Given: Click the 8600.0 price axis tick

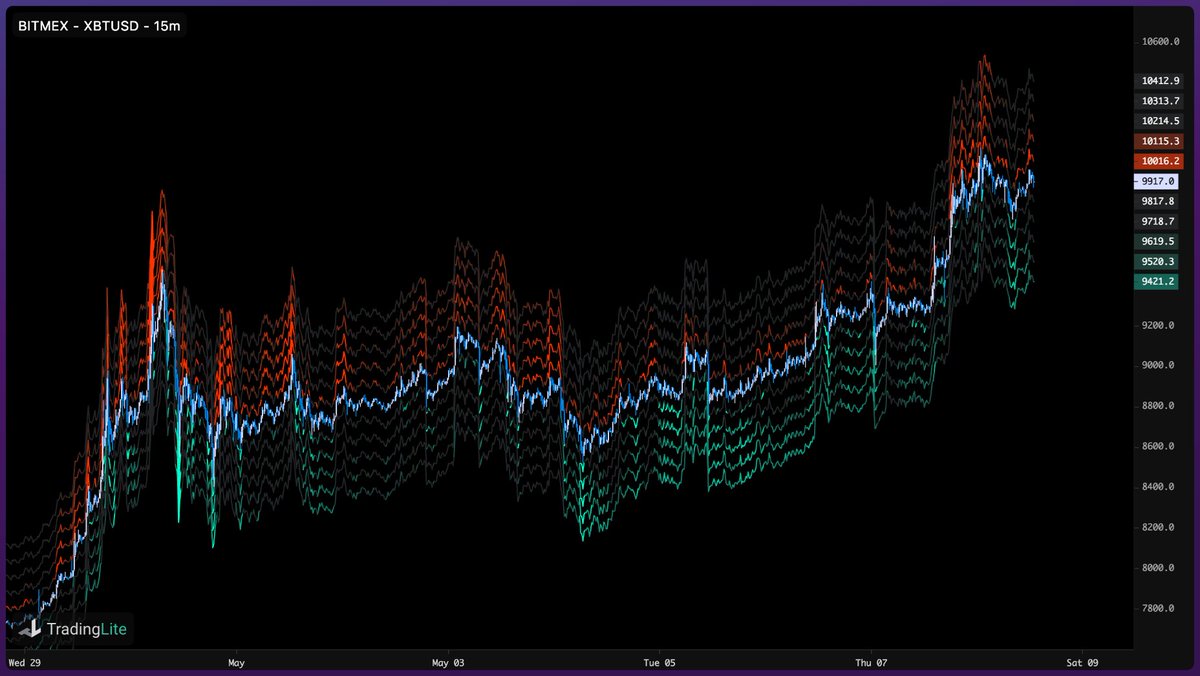Looking at the screenshot, I should pos(1159,447).
